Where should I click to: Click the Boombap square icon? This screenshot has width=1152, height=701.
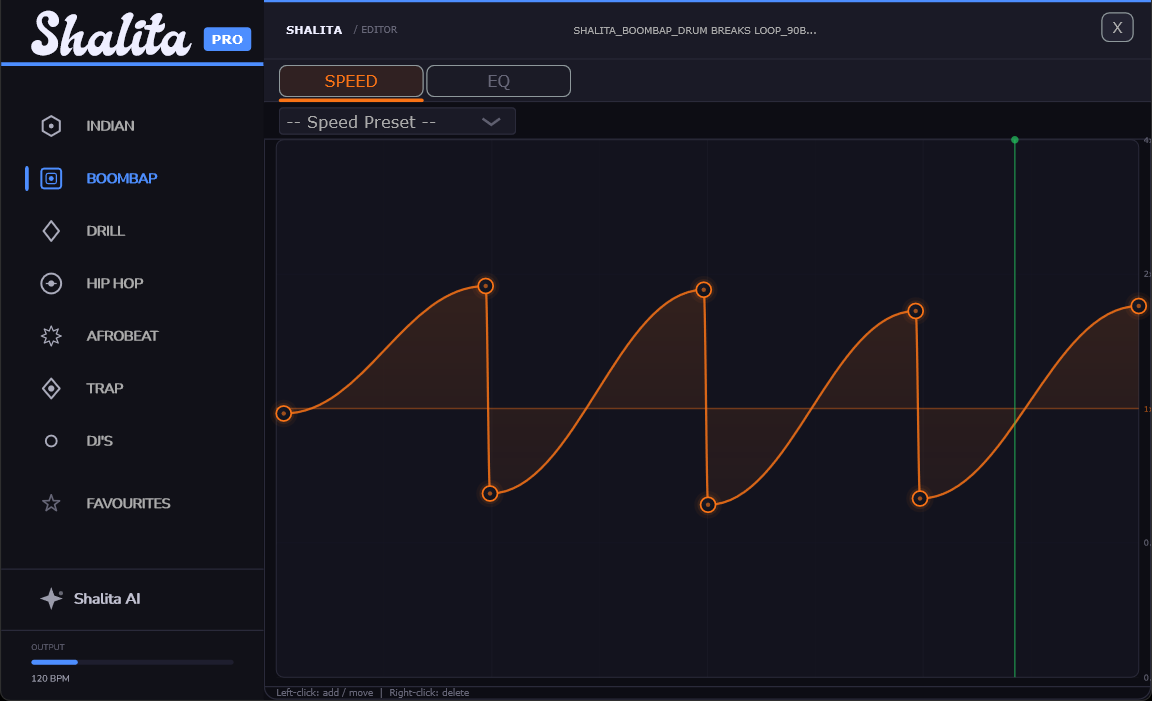[51, 179]
